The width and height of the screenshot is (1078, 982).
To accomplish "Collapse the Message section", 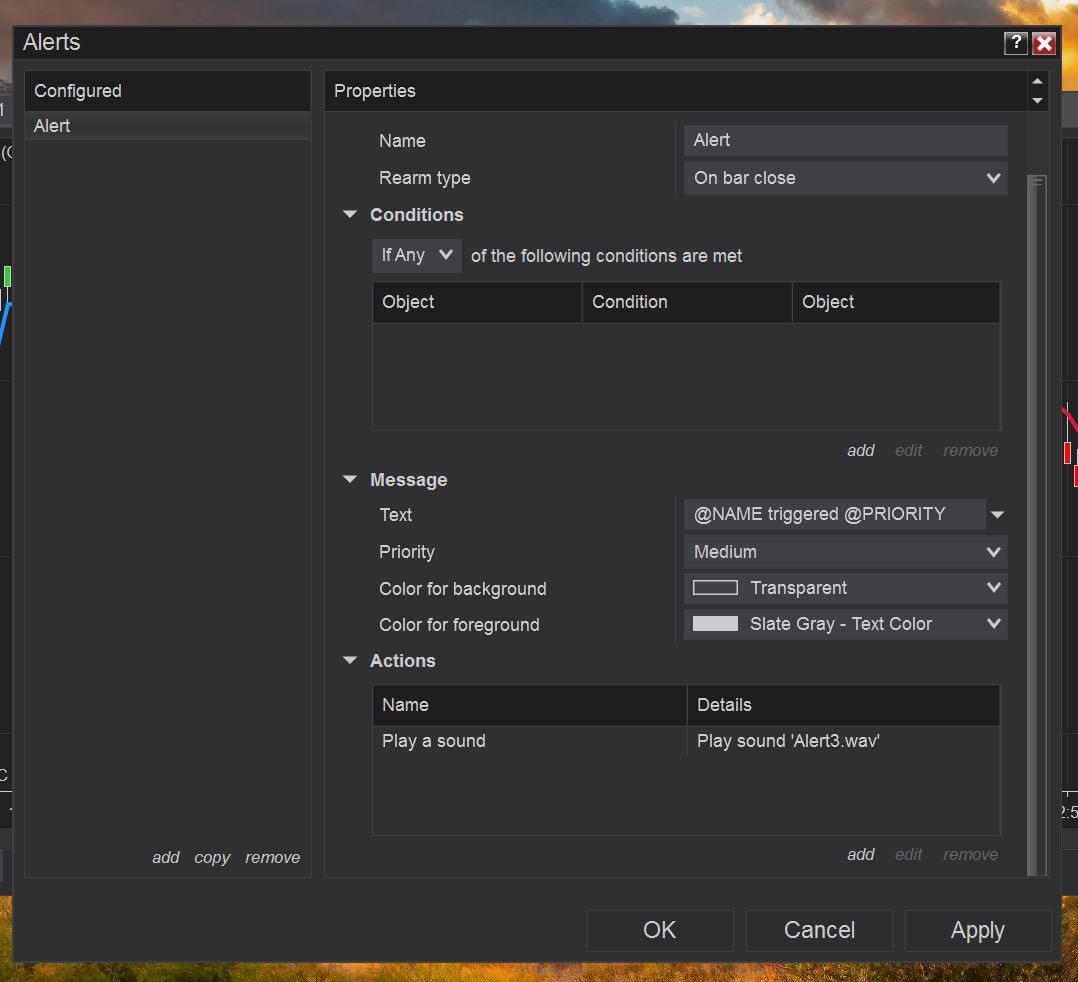I will pos(350,480).
